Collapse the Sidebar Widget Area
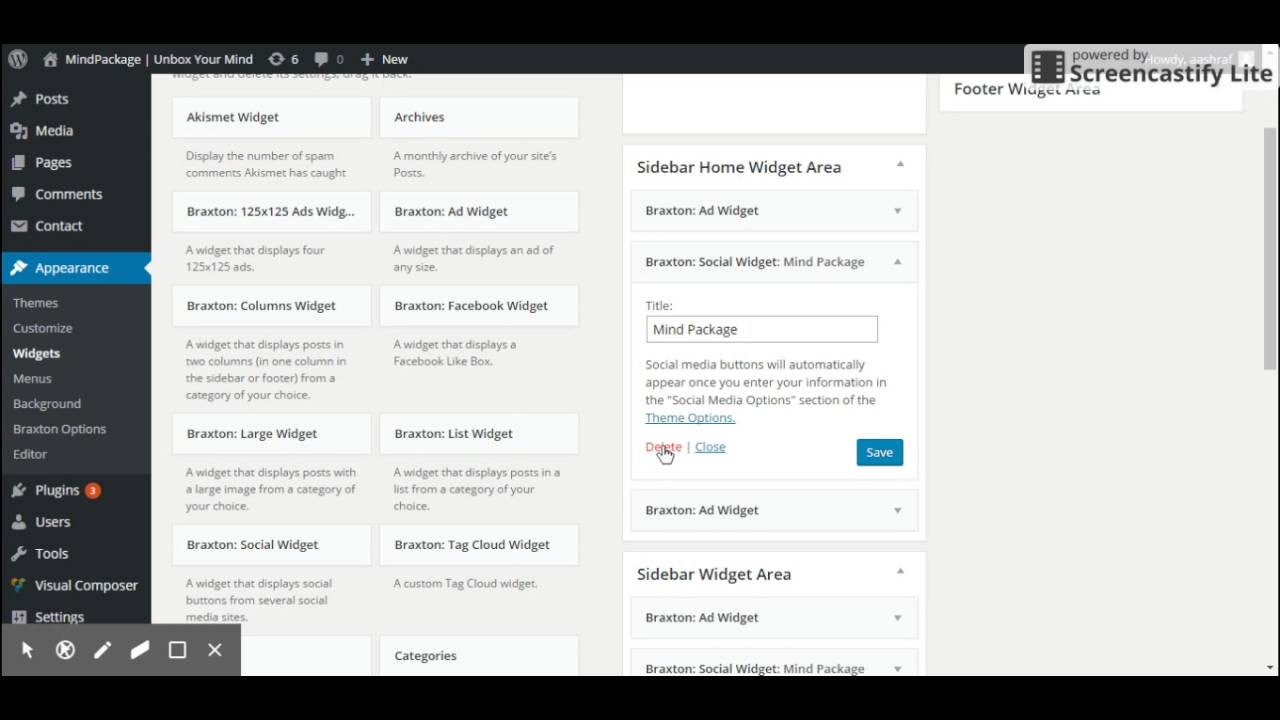Viewport: 1280px width, 720px height. (x=900, y=571)
